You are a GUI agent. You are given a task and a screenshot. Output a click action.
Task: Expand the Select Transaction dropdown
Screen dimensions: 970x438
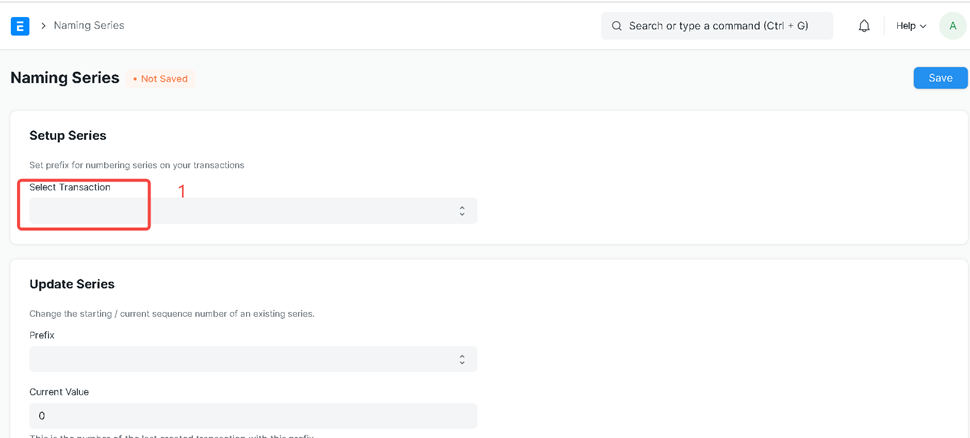click(x=252, y=211)
